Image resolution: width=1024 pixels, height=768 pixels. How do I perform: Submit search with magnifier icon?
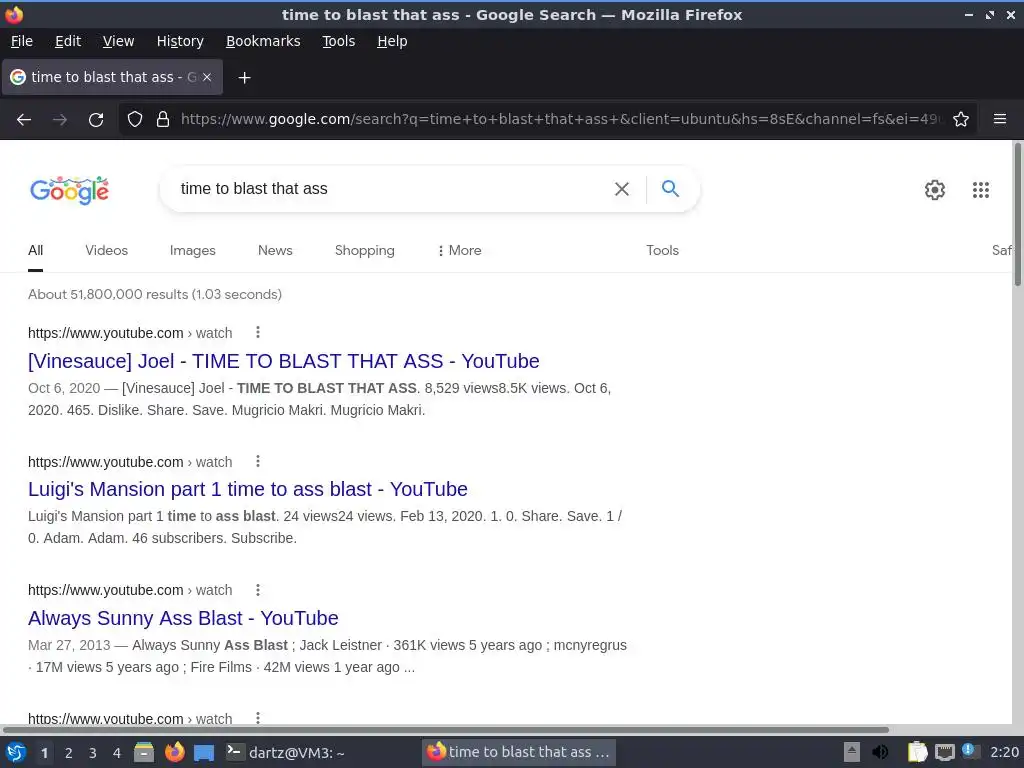click(670, 189)
